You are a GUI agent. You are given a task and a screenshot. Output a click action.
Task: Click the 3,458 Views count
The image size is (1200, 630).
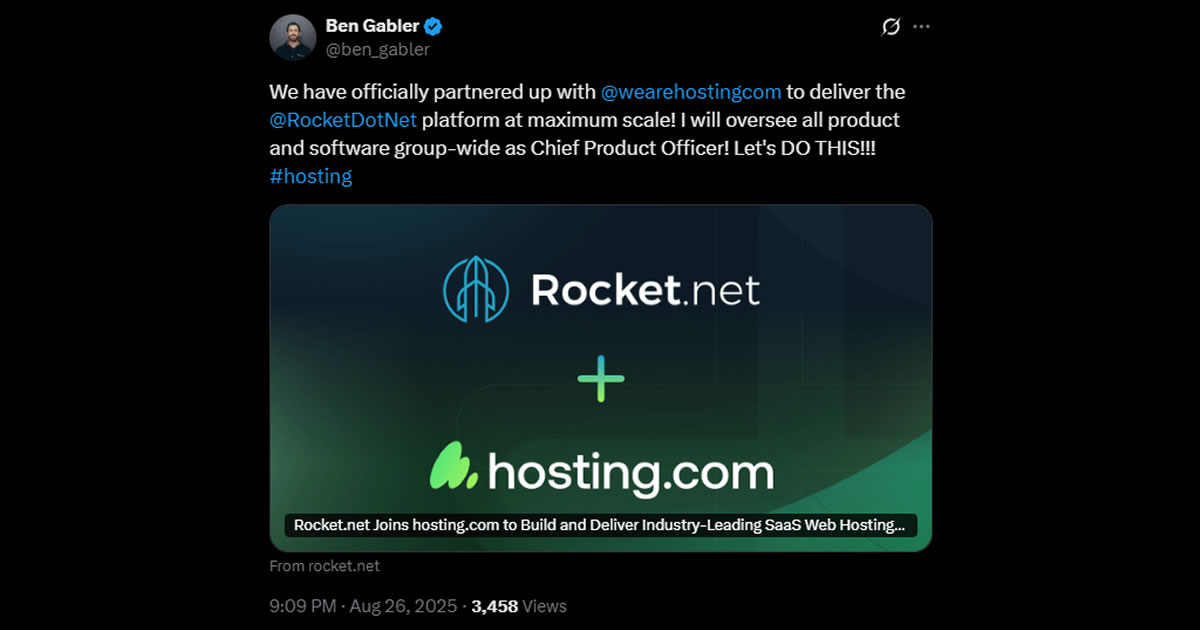[x=519, y=606]
